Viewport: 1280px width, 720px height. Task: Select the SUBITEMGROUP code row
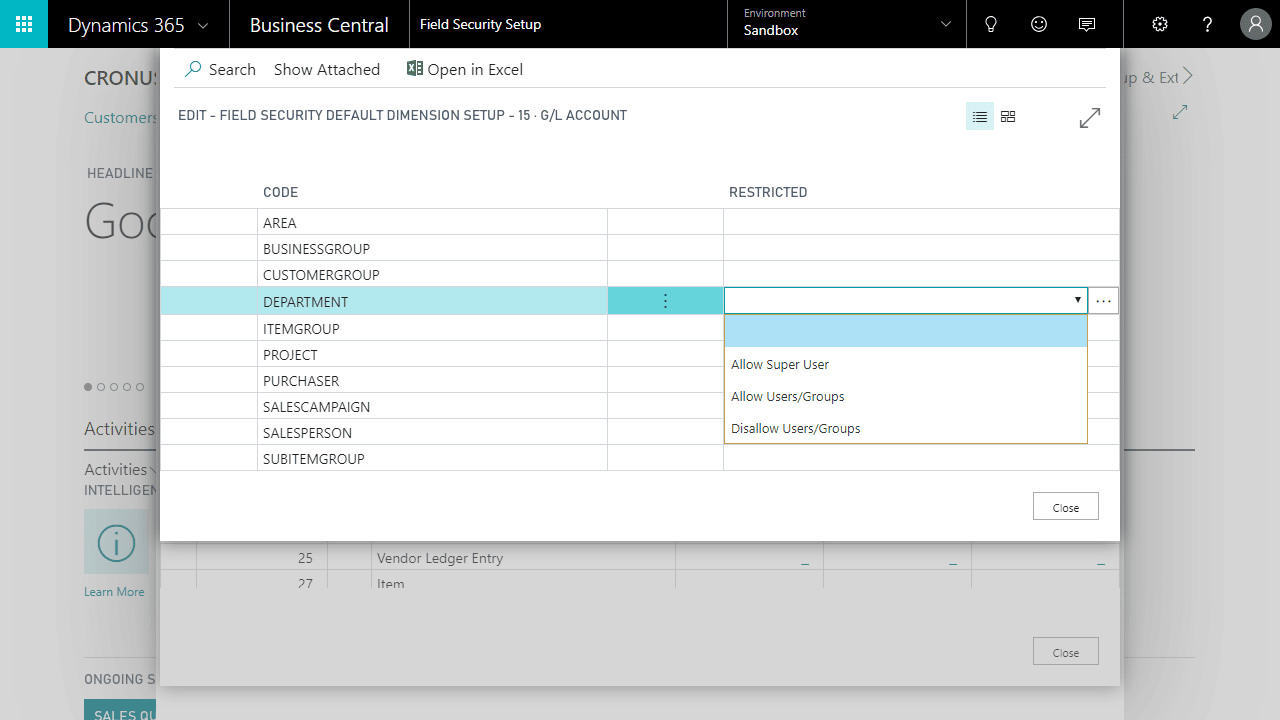click(432, 458)
